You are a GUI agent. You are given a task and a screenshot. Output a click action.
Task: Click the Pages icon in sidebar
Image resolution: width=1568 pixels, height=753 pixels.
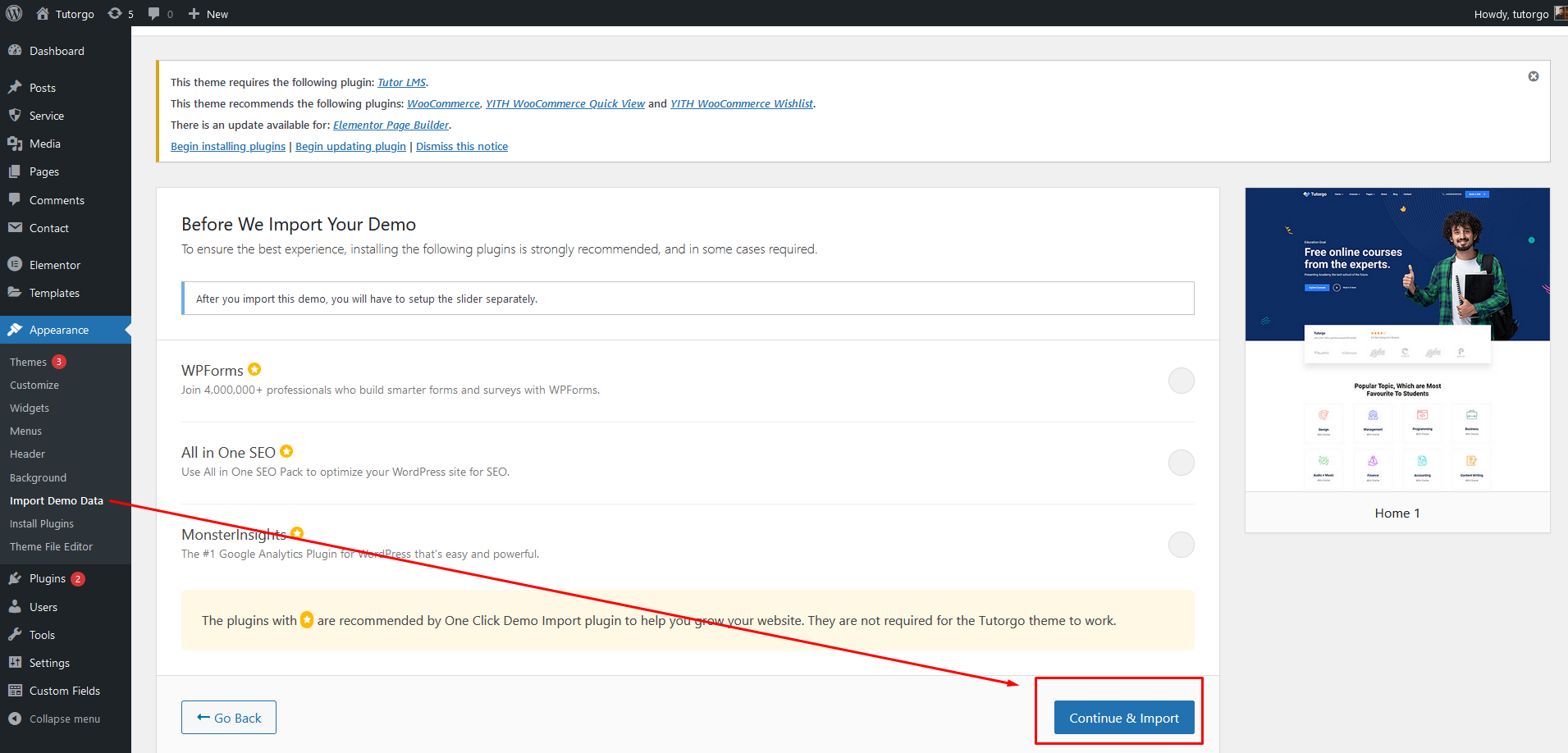tap(15, 171)
